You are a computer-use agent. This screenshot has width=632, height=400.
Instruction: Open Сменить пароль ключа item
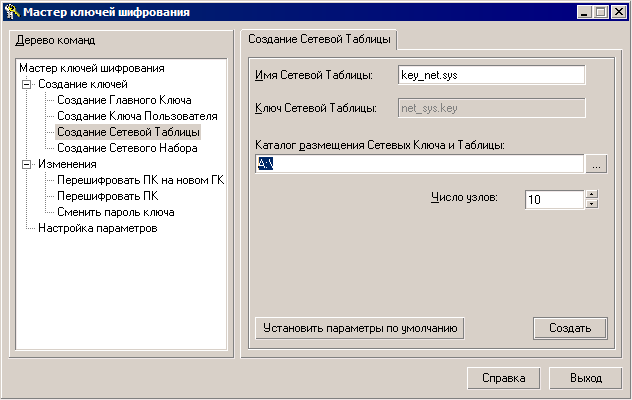click(x=116, y=212)
